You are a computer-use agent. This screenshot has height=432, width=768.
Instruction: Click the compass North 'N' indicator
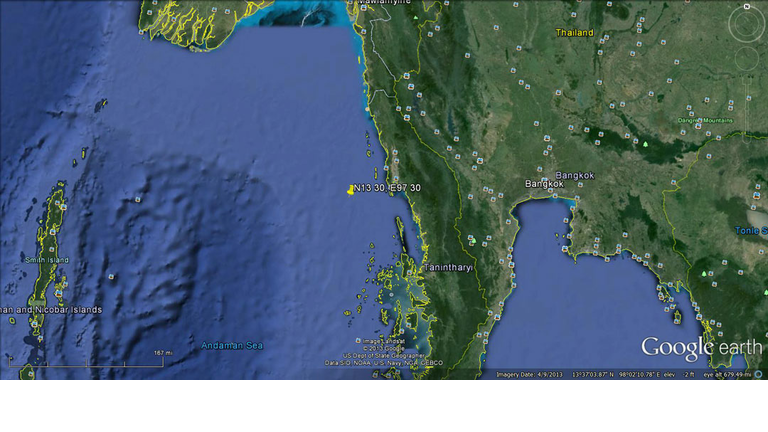[746, 6]
